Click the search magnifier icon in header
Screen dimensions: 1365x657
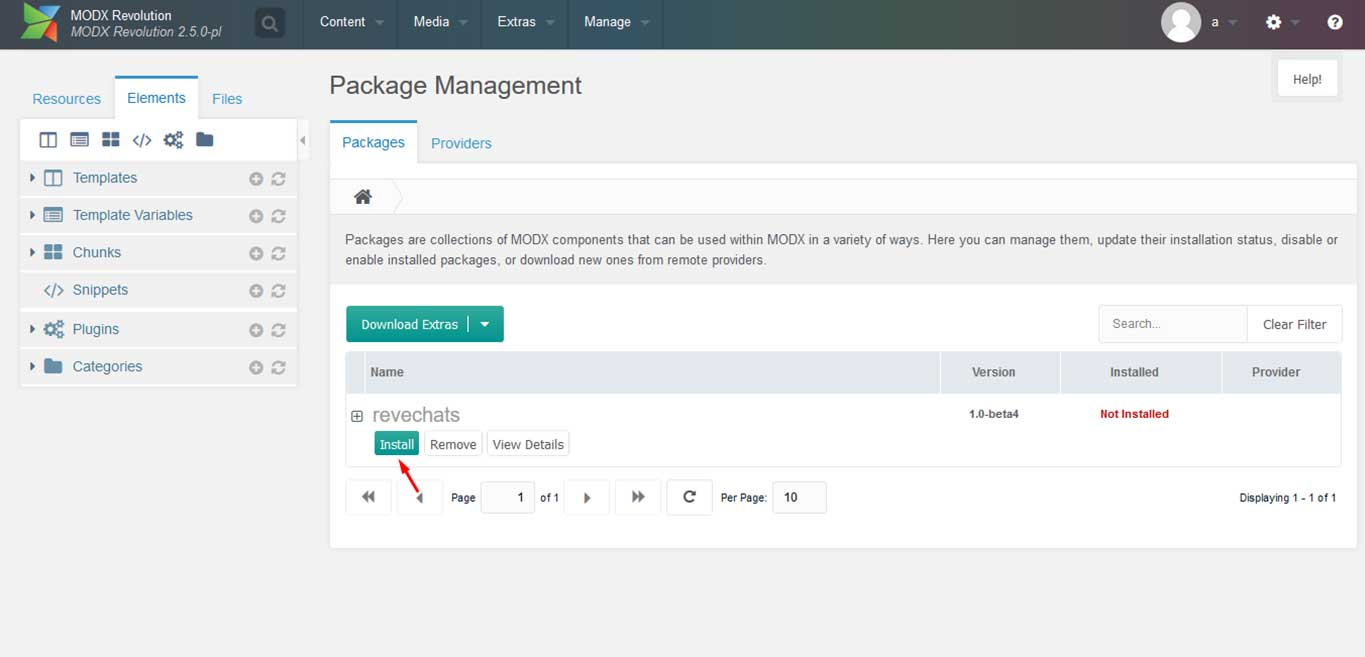tap(269, 23)
